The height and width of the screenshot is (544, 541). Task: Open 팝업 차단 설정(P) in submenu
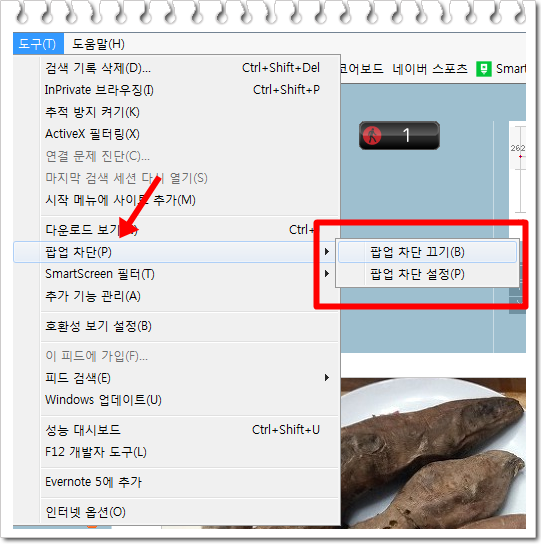pos(427,274)
